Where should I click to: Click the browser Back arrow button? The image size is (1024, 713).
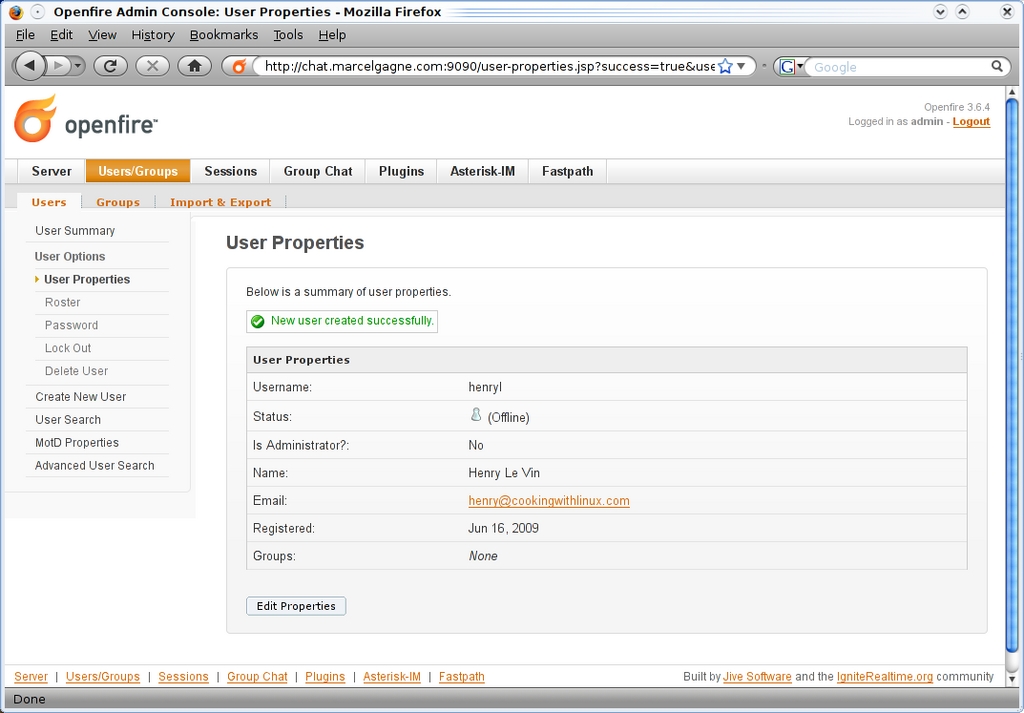point(30,66)
